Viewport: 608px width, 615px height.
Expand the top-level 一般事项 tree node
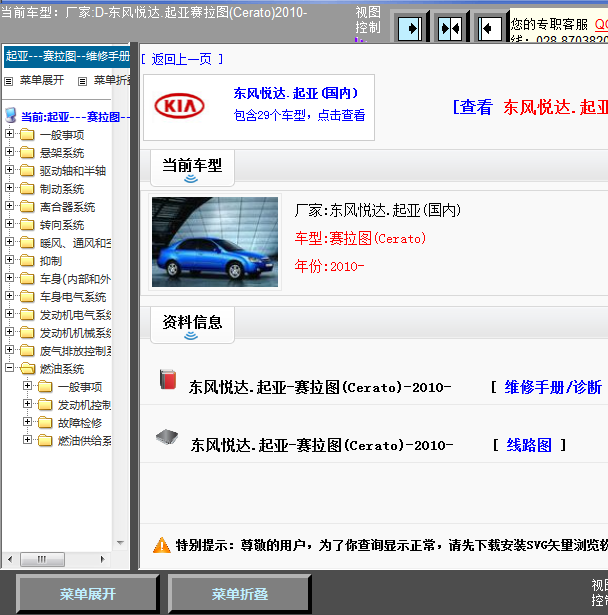click(9, 134)
